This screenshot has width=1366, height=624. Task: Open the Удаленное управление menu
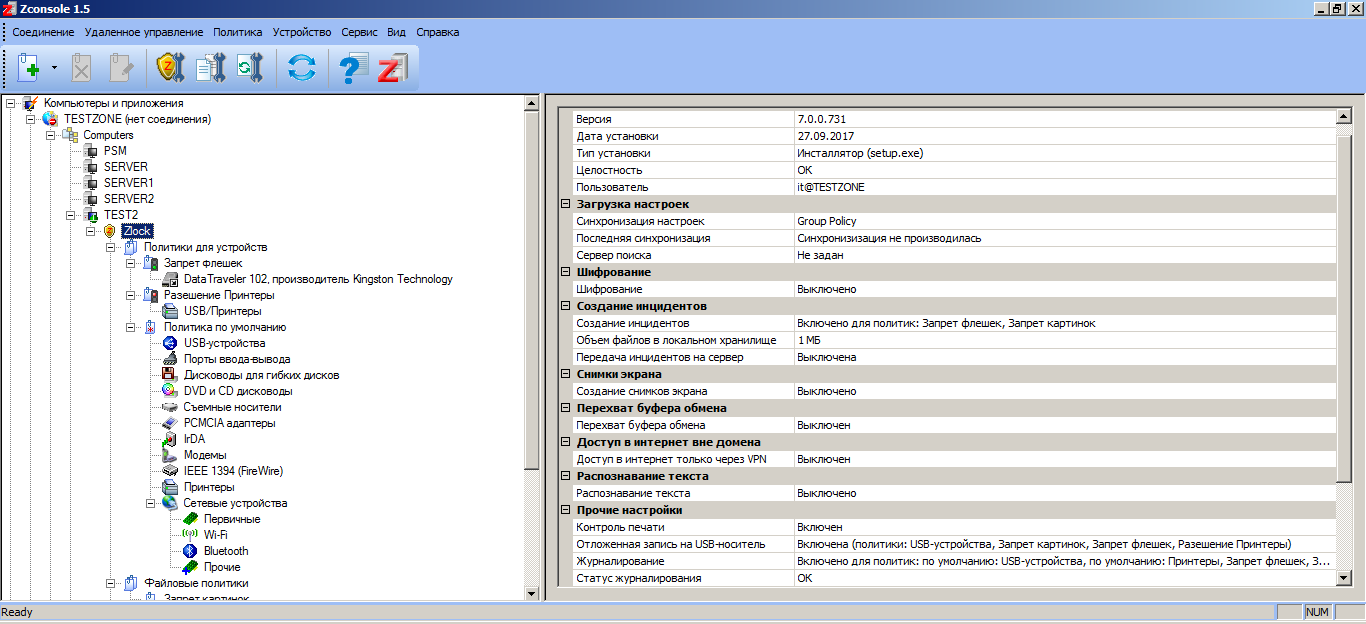point(144,32)
